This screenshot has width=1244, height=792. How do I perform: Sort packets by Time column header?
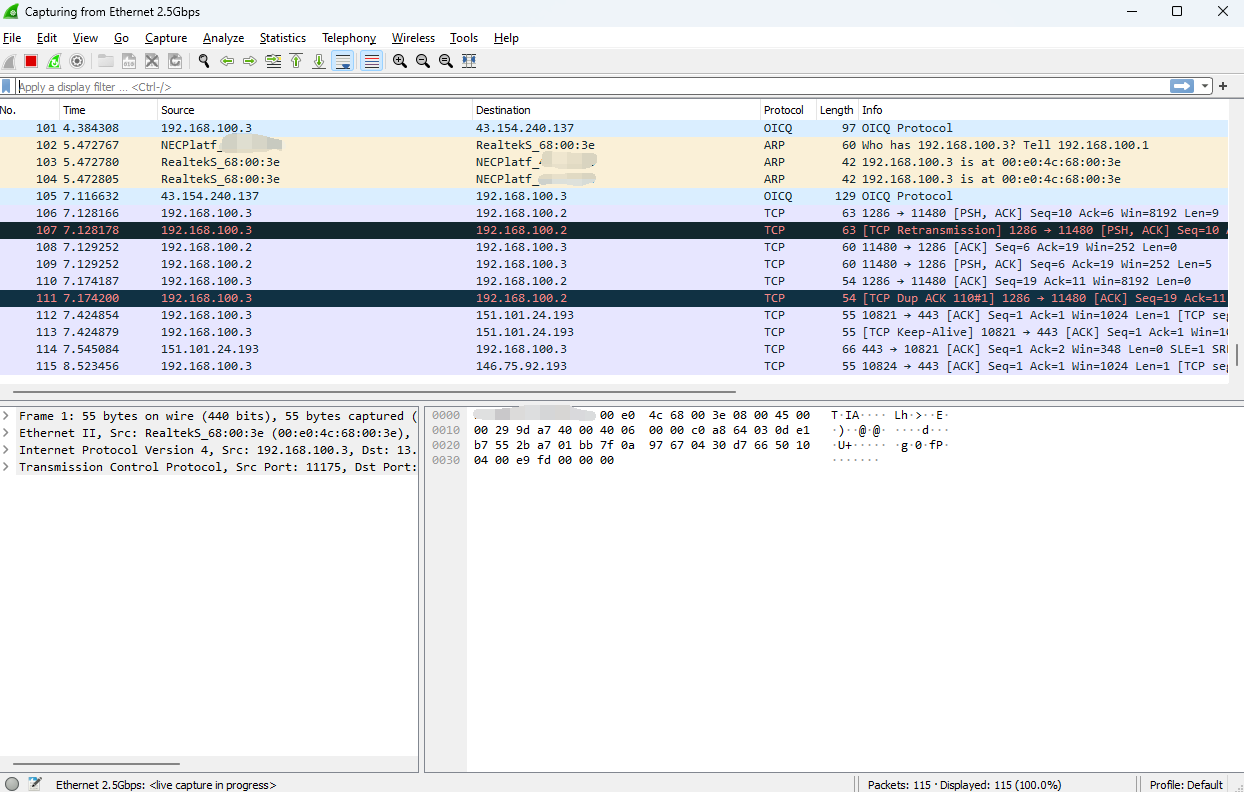pos(108,110)
